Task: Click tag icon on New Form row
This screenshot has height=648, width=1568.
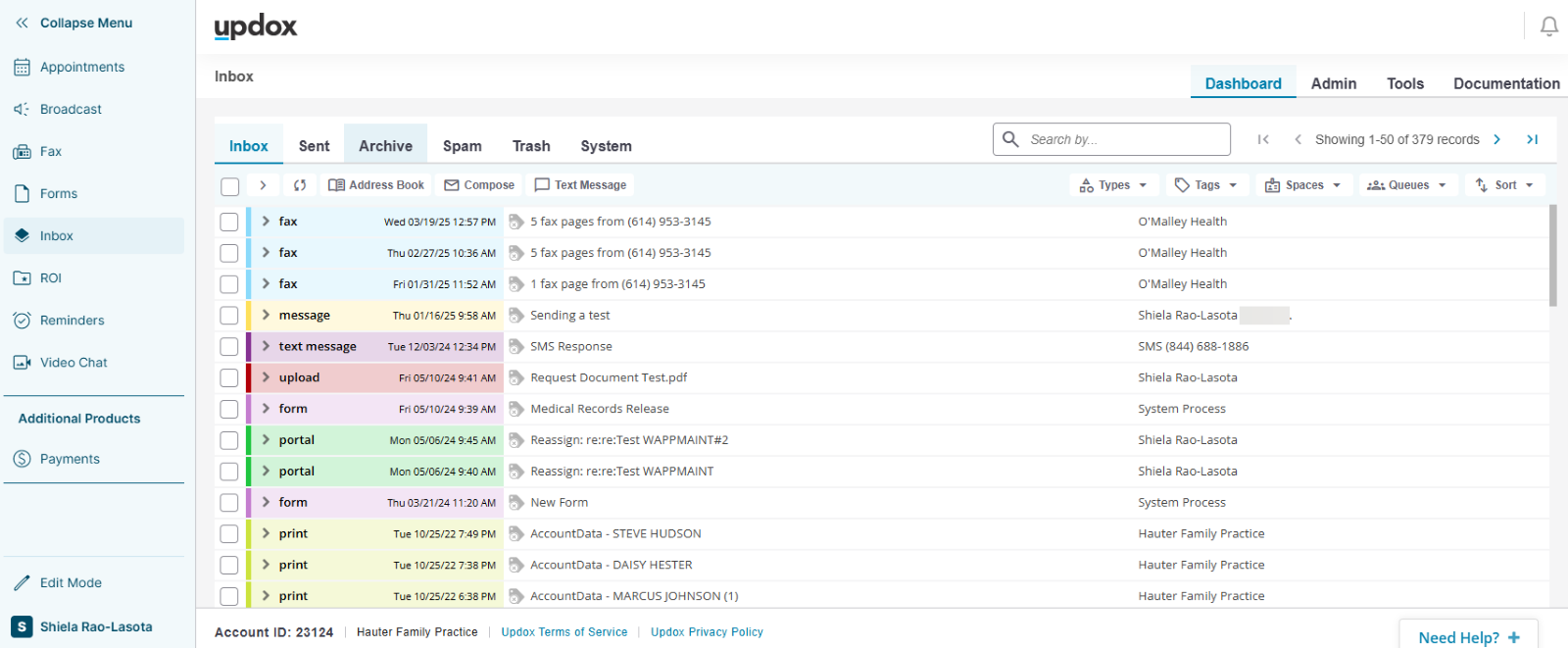Action: coord(516,502)
